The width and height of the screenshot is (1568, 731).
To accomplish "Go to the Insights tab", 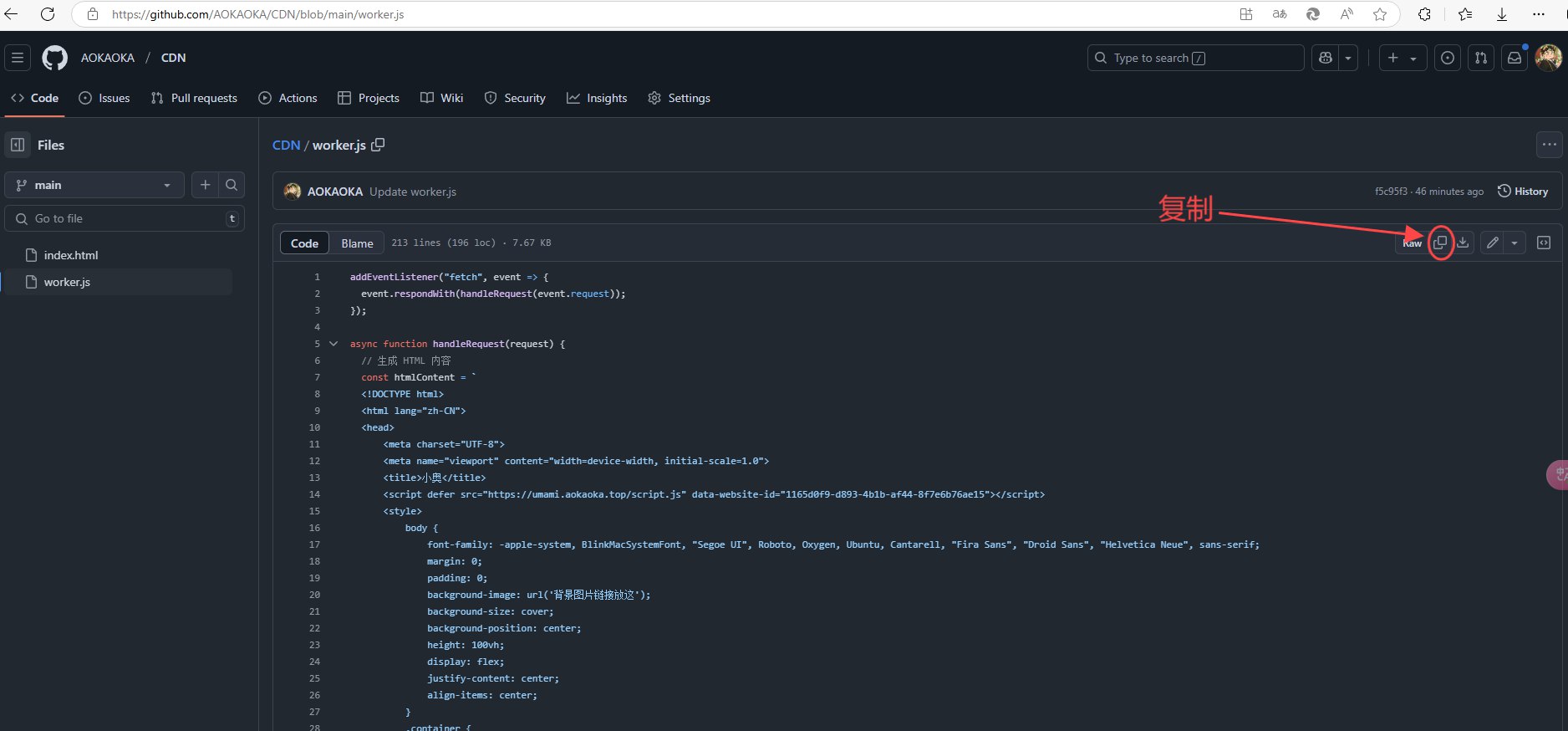I will tap(597, 98).
